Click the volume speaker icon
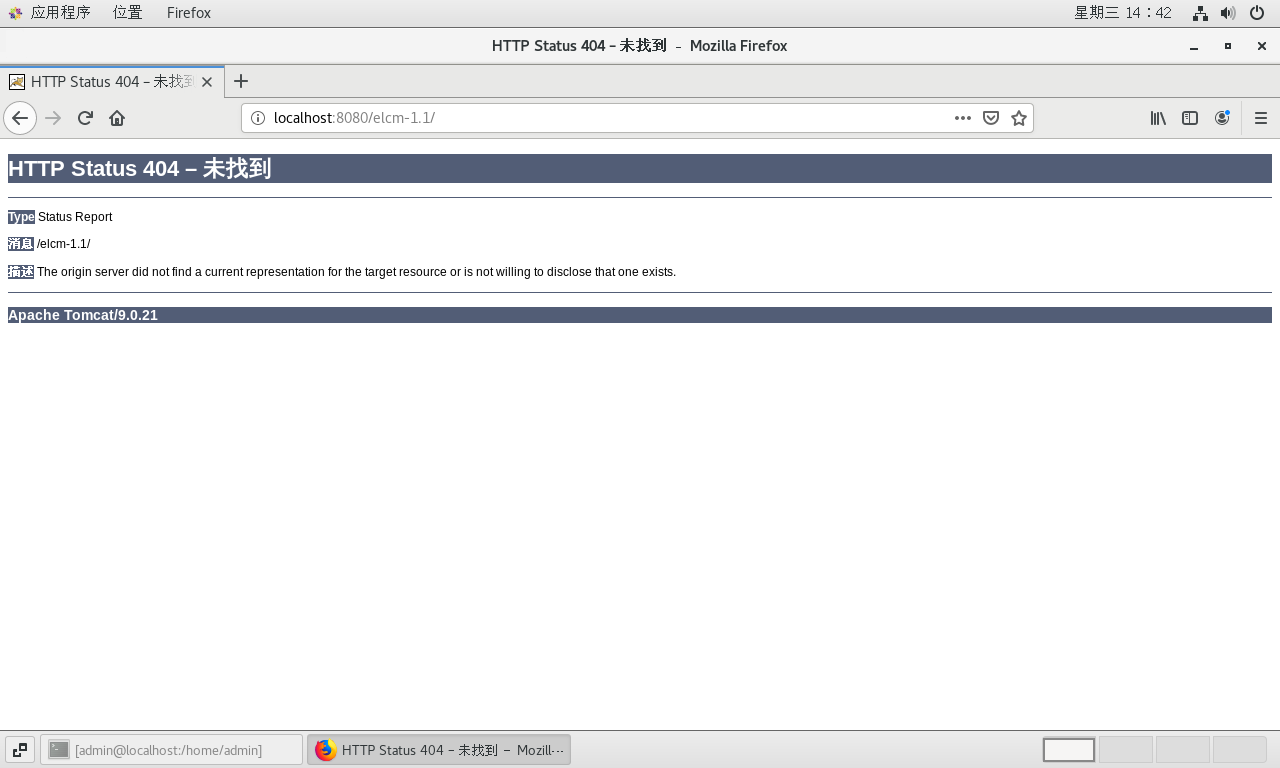Viewport: 1280px width, 768px height. point(1228,13)
